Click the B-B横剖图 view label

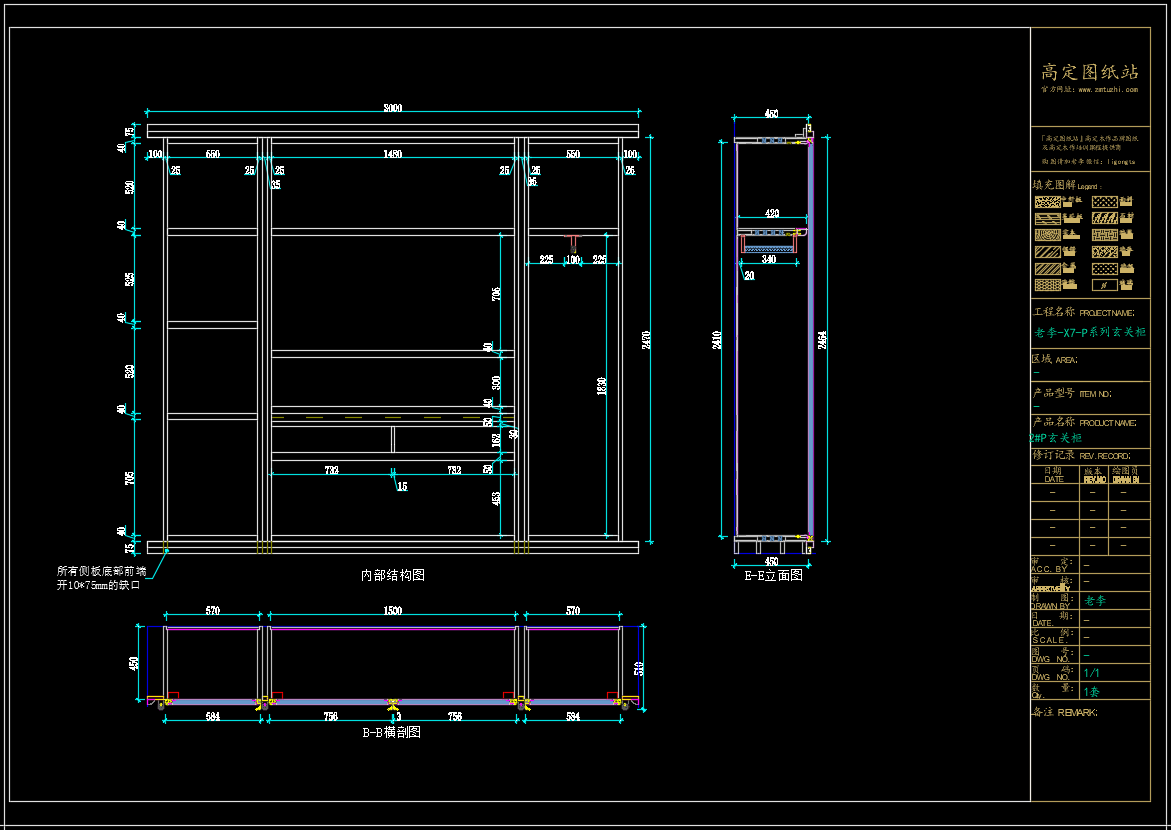[x=391, y=732]
